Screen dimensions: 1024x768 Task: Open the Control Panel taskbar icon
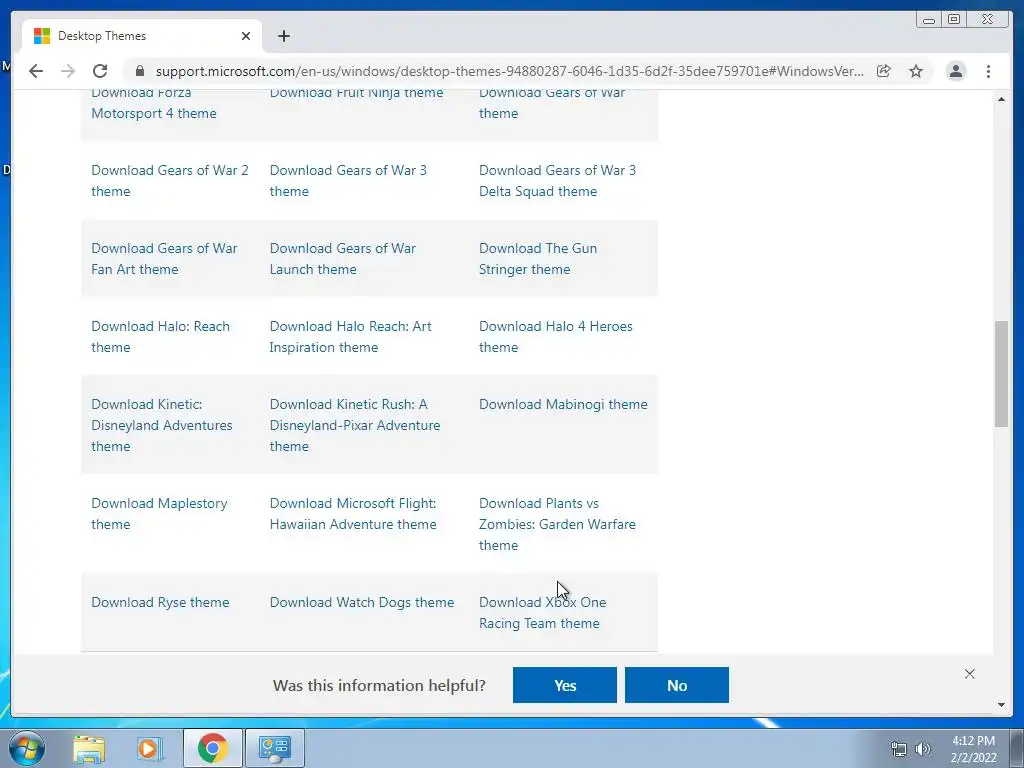pos(274,748)
